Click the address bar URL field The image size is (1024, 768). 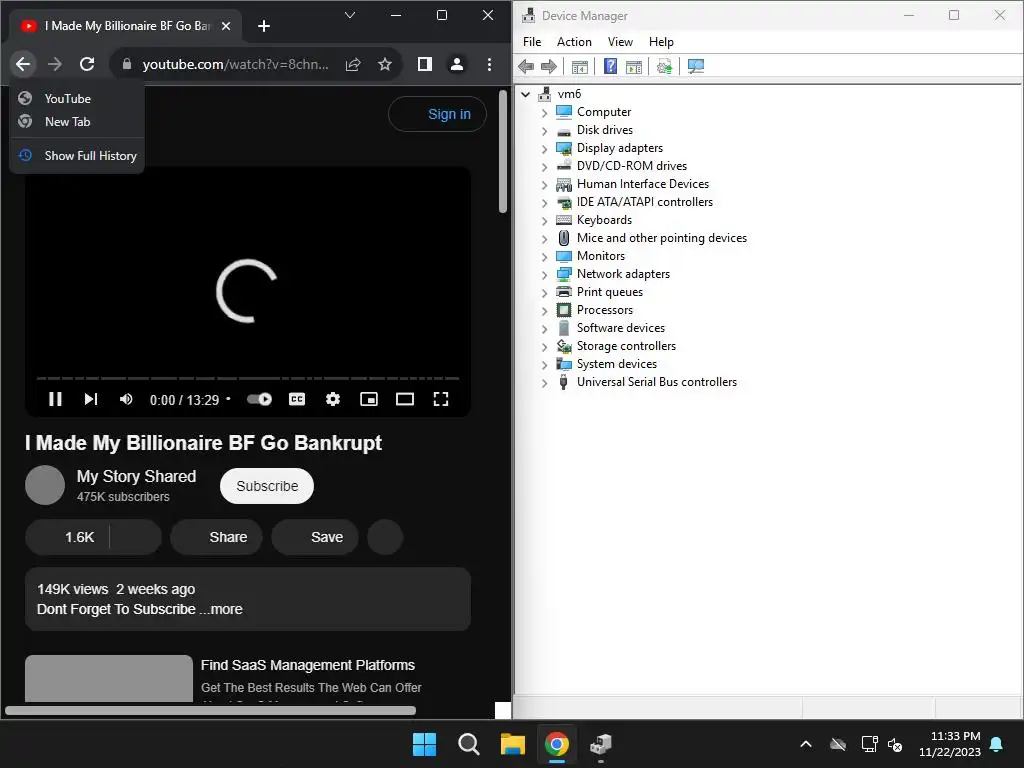(x=235, y=64)
